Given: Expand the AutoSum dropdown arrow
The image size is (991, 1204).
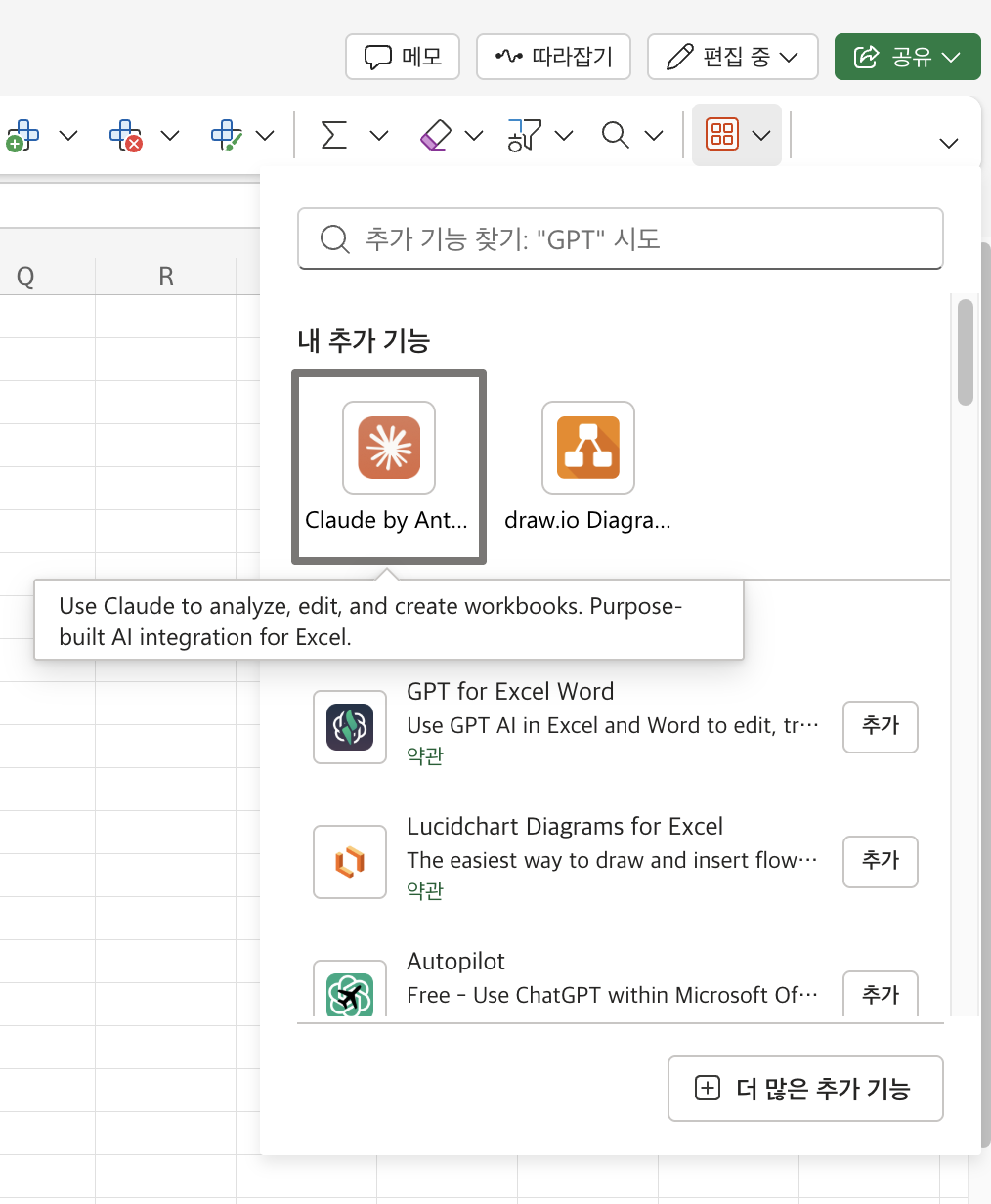Looking at the screenshot, I should 379,135.
